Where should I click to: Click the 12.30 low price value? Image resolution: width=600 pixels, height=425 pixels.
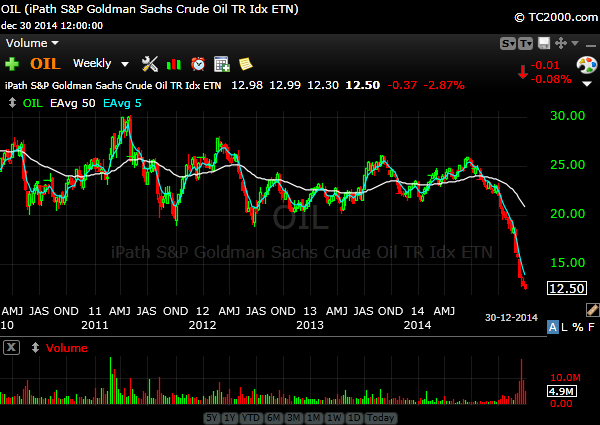click(x=323, y=85)
